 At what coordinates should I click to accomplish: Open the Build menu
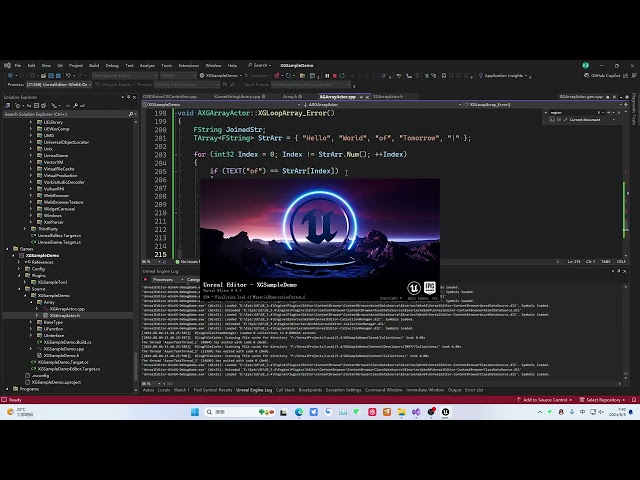[x=94, y=65]
